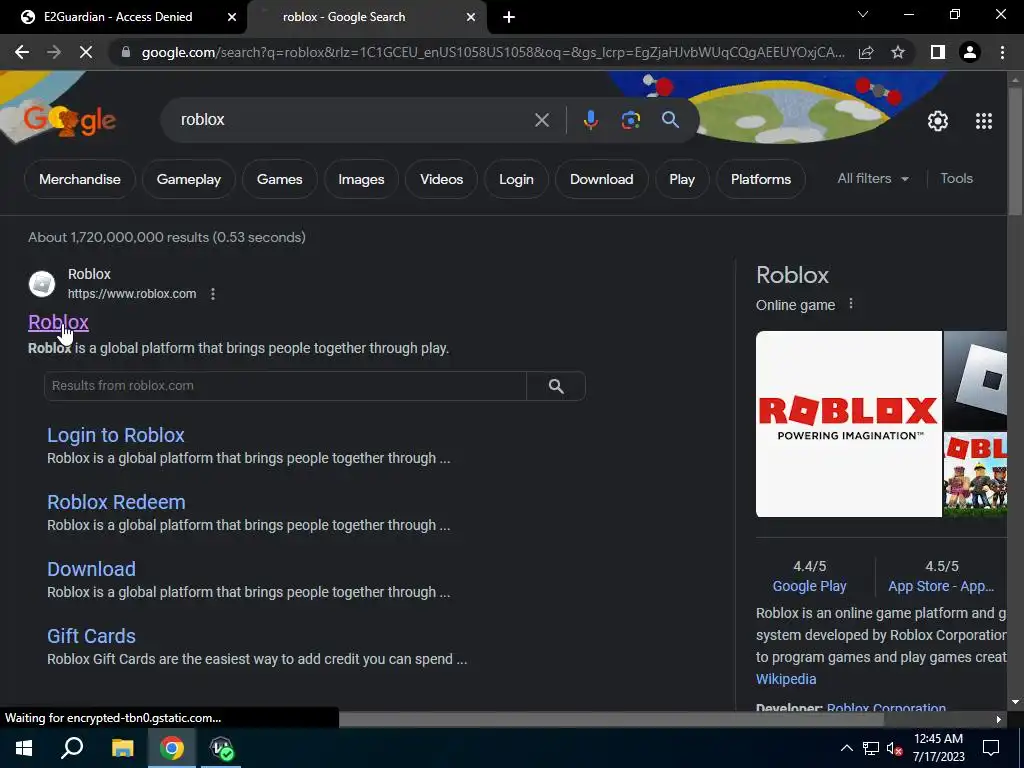Close the E2Guardian Access Denied tab
1024x768 pixels.
click(232, 17)
